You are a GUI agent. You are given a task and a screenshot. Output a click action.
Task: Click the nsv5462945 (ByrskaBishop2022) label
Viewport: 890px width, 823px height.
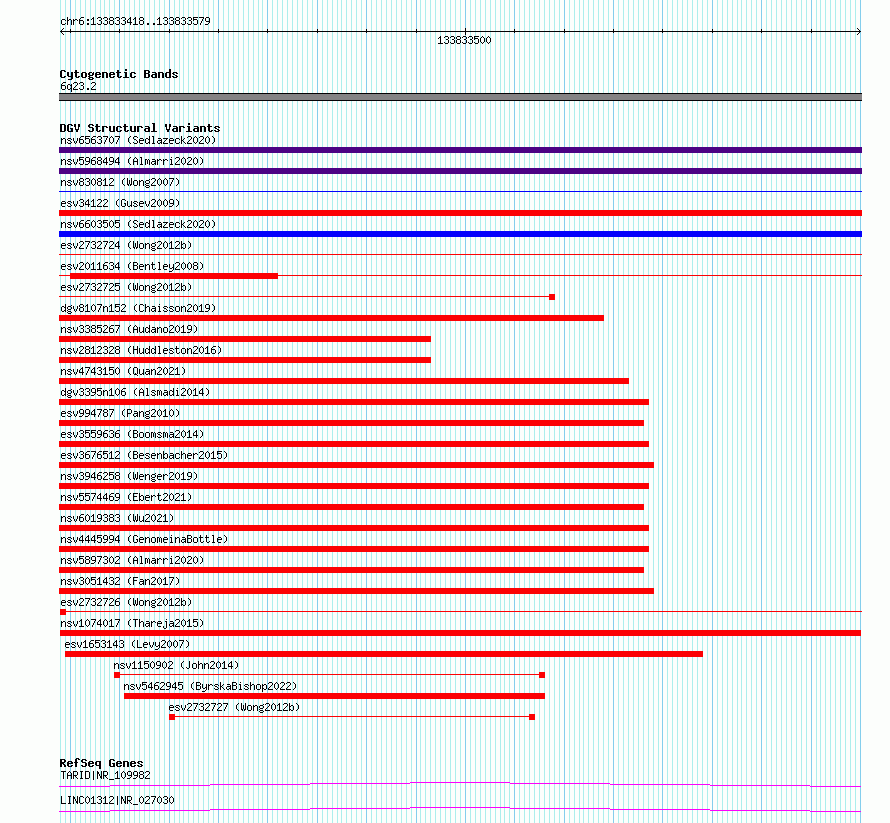(210, 686)
